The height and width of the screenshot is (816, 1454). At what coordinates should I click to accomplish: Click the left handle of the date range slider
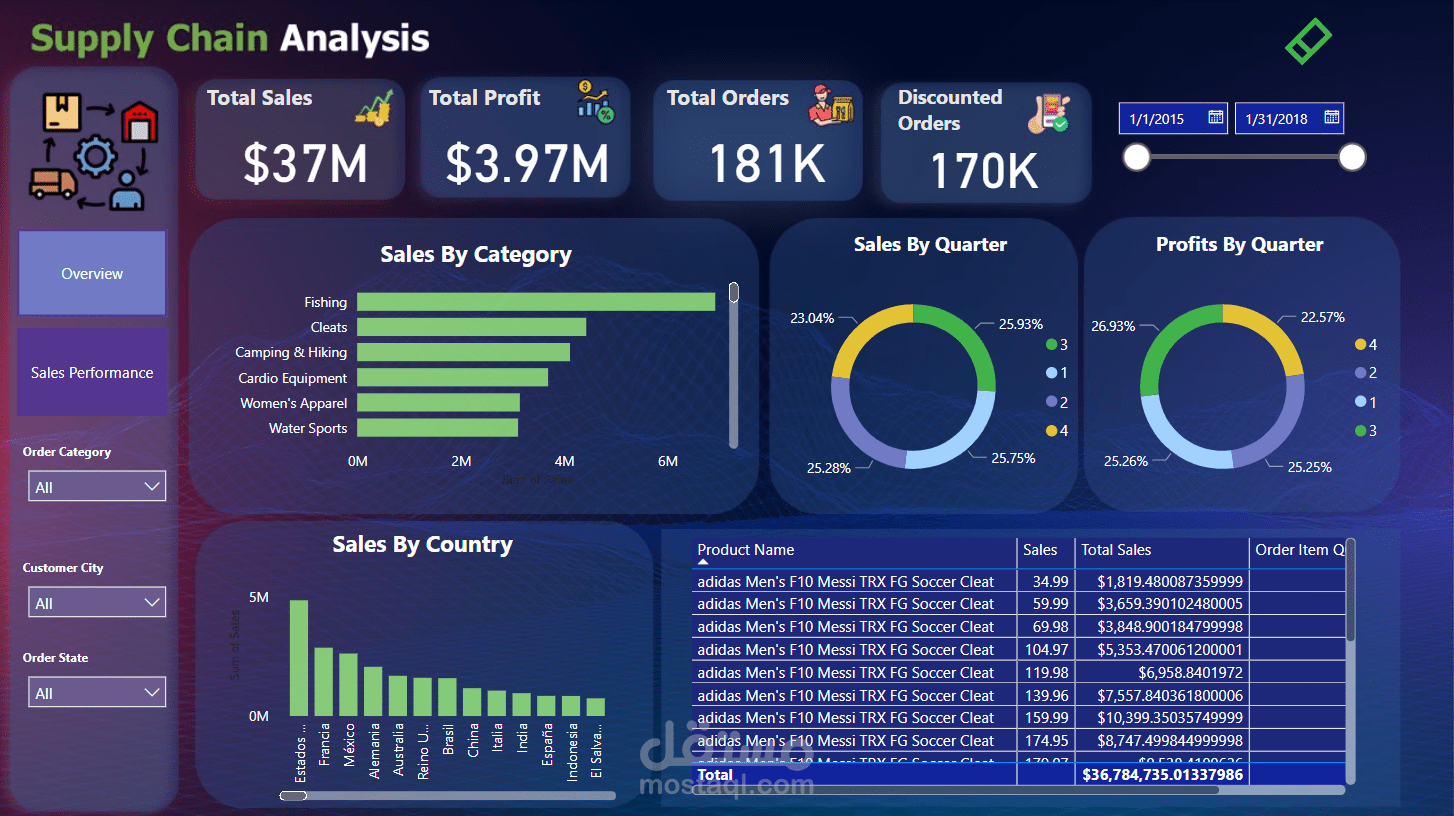click(1137, 157)
